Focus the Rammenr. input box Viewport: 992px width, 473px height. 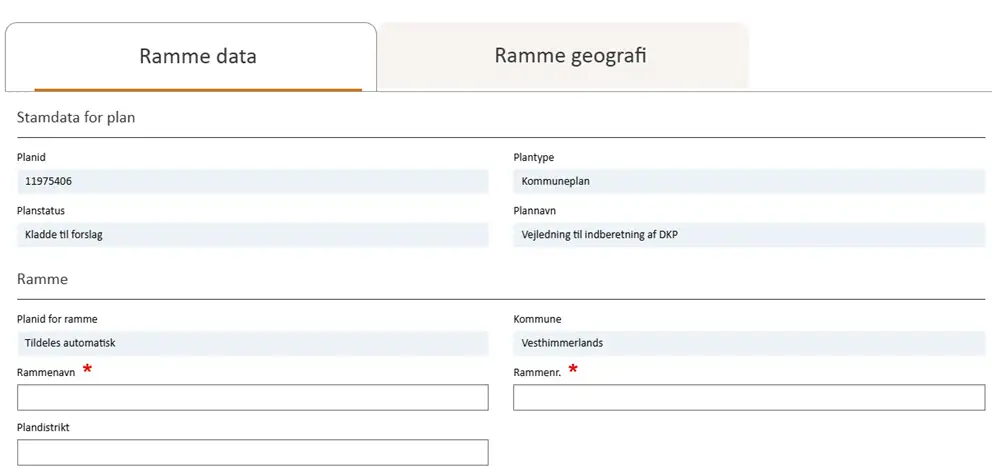(x=748, y=397)
